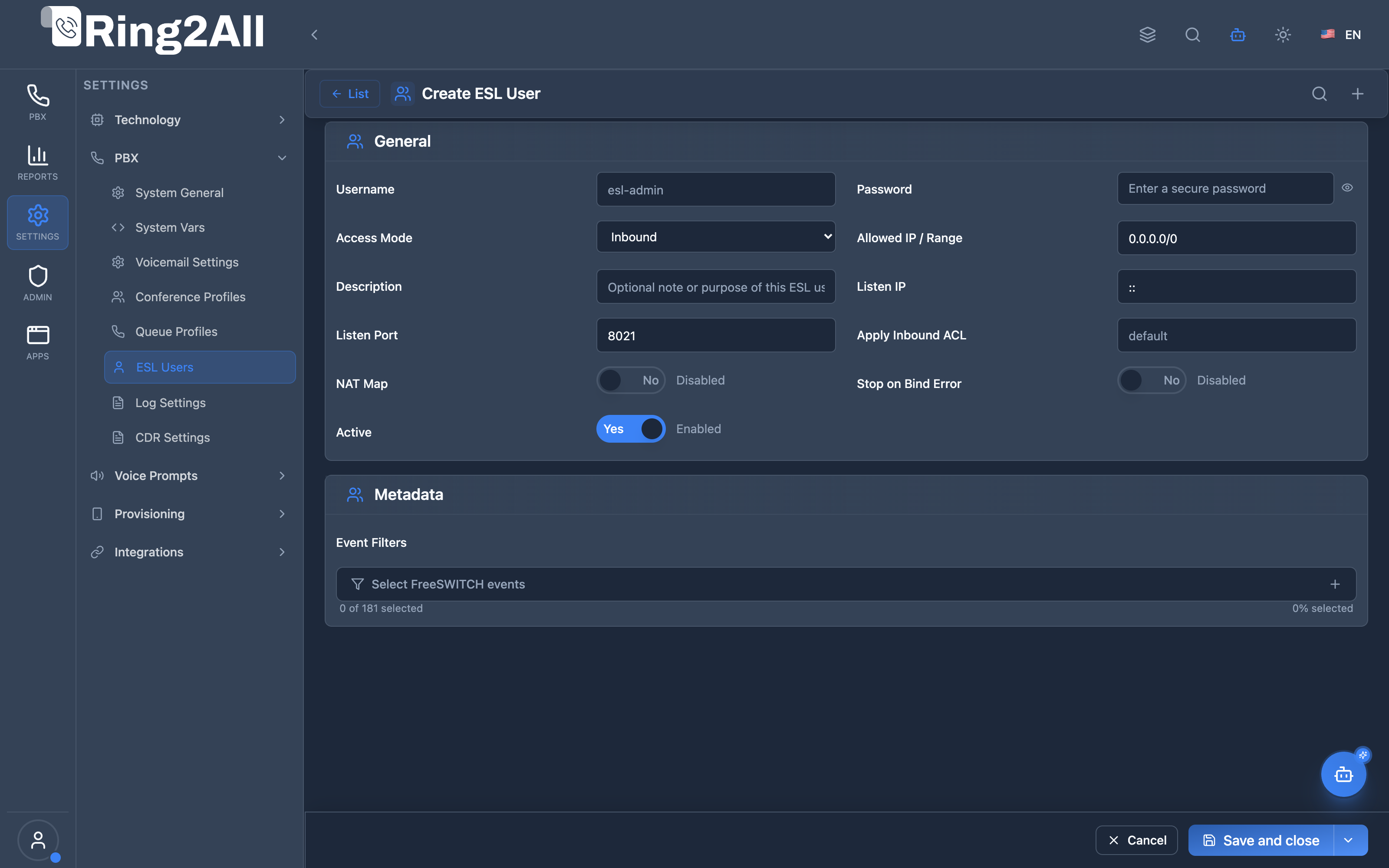Open Voicemail Settings menu item
Image resolution: width=1389 pixels, height=868 pixels.
[200, 262]
